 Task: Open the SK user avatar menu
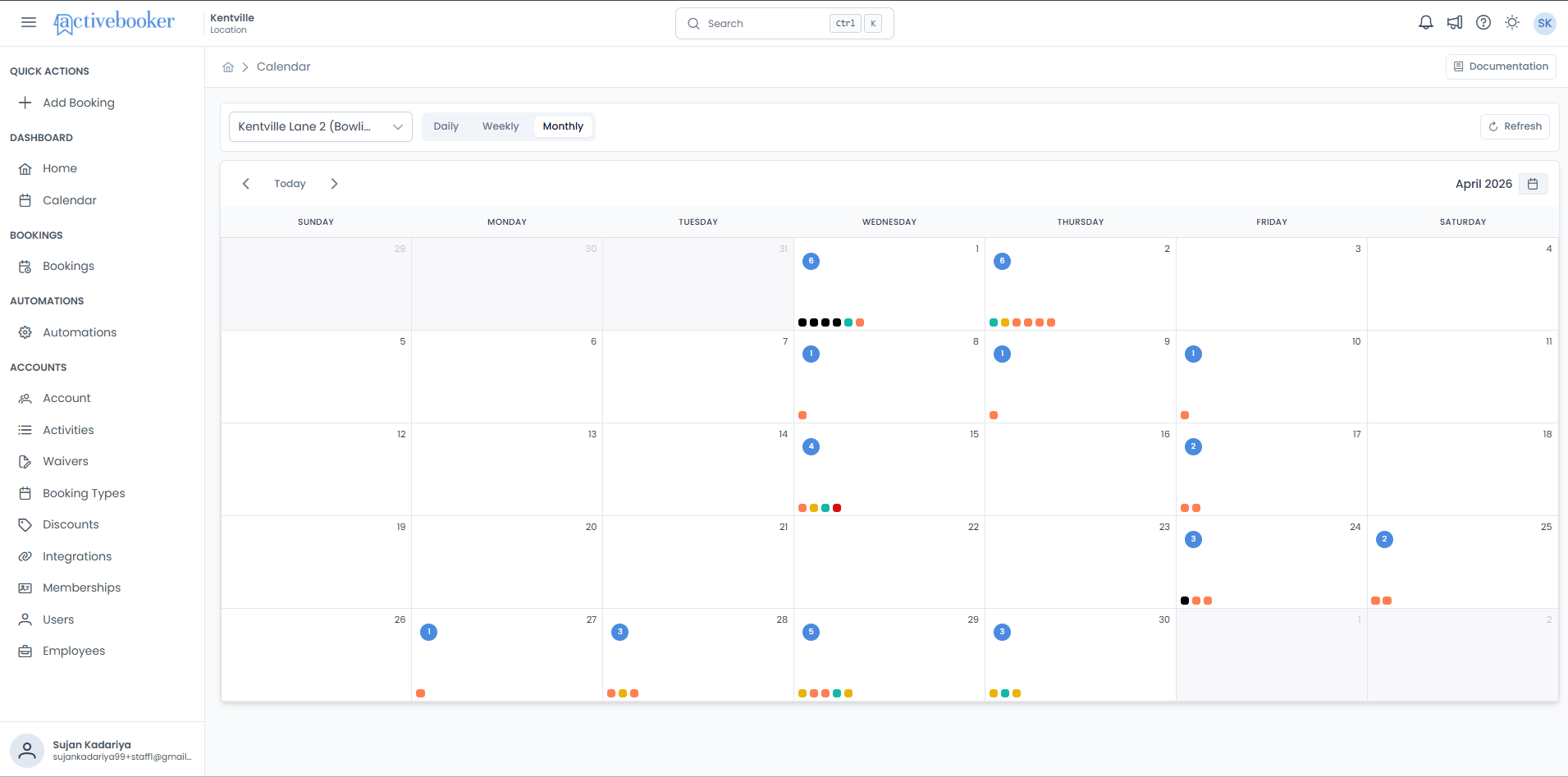pyautogui.click(x=1545, y=23)
